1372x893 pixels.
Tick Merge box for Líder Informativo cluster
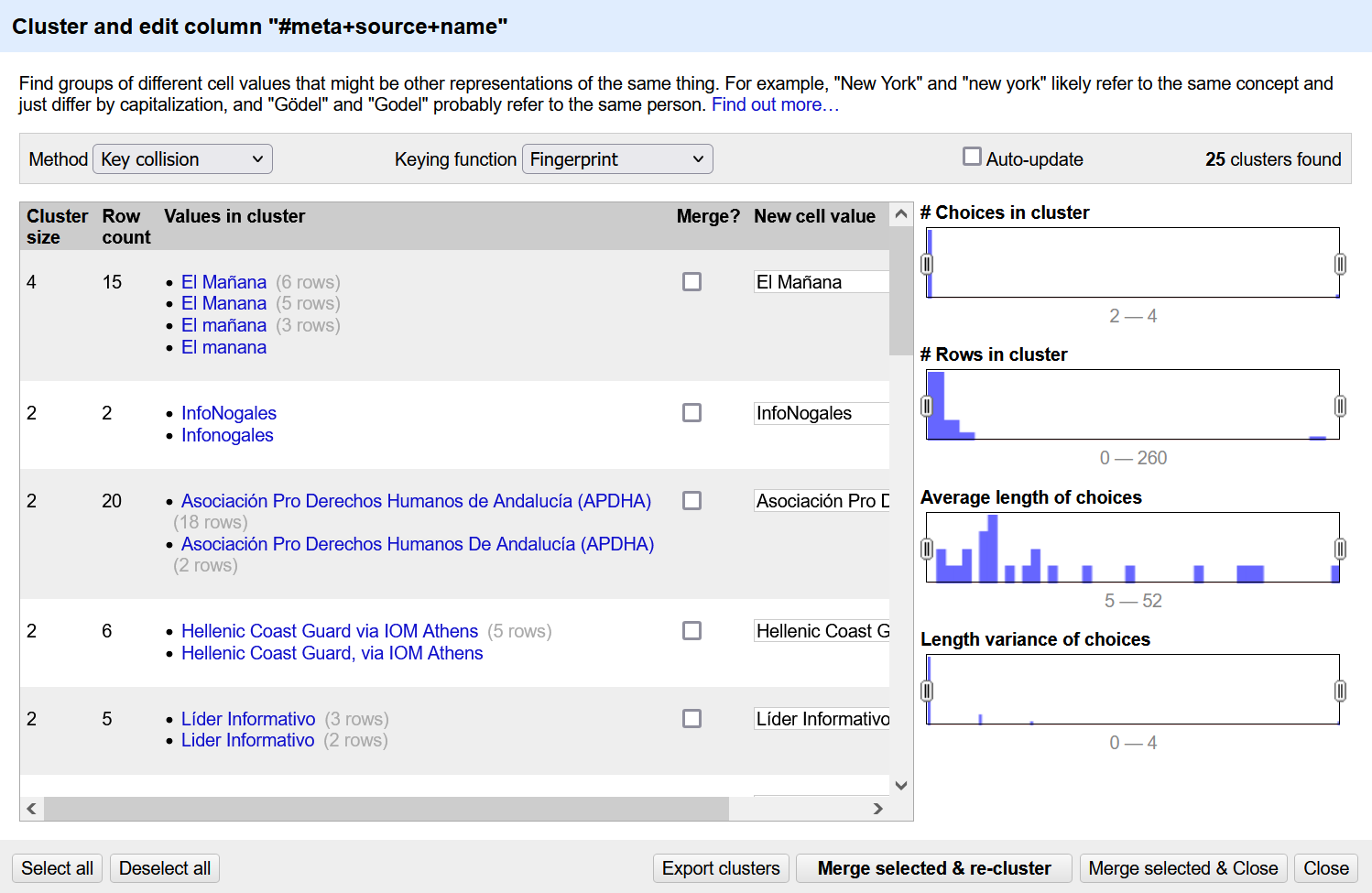tap(691, 719)
